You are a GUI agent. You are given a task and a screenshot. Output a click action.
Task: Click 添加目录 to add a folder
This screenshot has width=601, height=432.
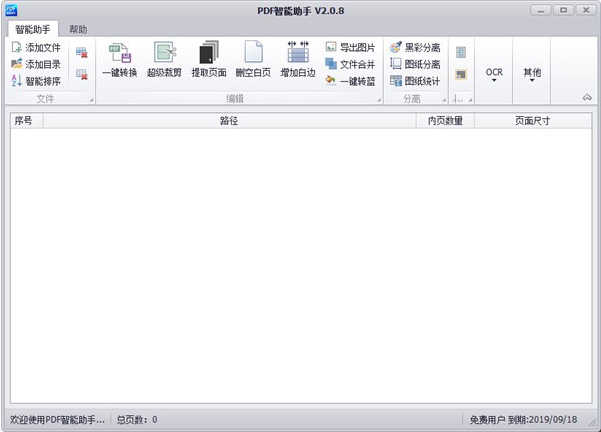(x=36, y=64)
